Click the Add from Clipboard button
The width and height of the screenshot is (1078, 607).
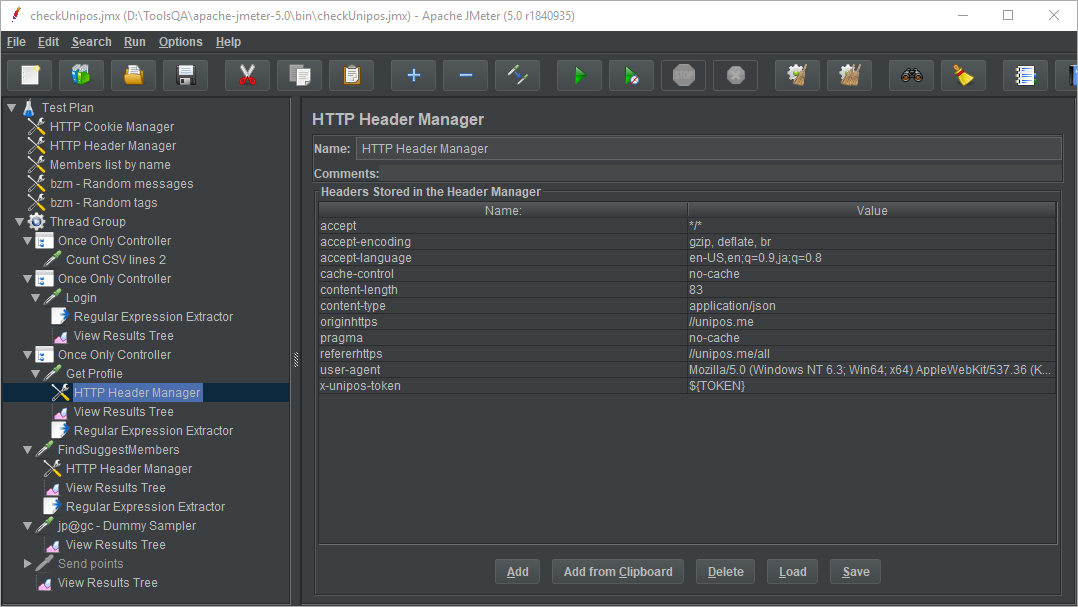click(618, 572)
